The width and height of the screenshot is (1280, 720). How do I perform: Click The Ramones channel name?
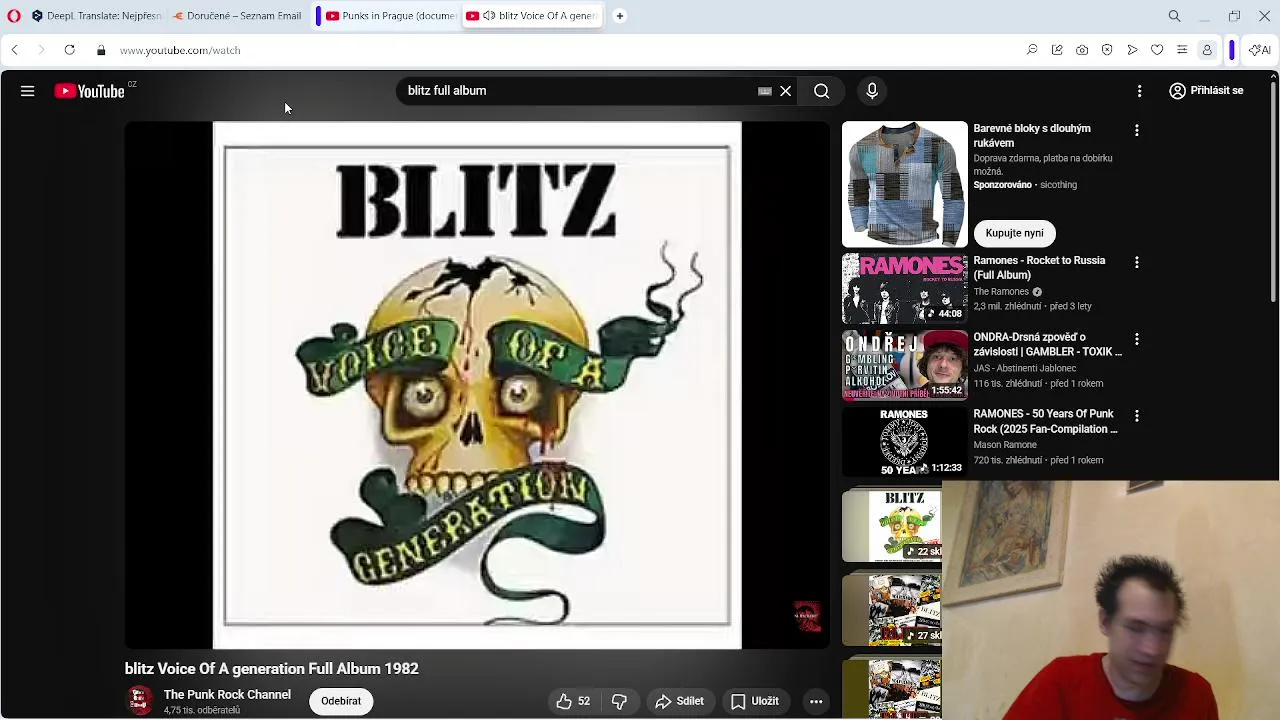[1001, 291]
